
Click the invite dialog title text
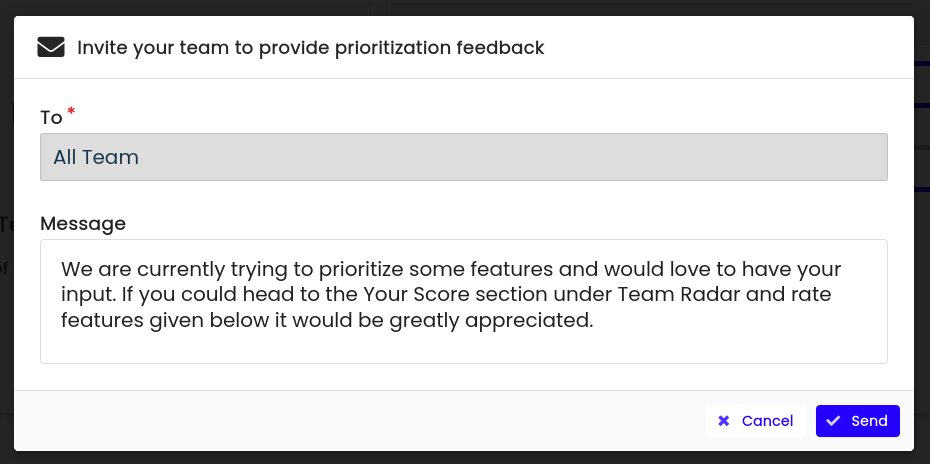tap(310, 47)
